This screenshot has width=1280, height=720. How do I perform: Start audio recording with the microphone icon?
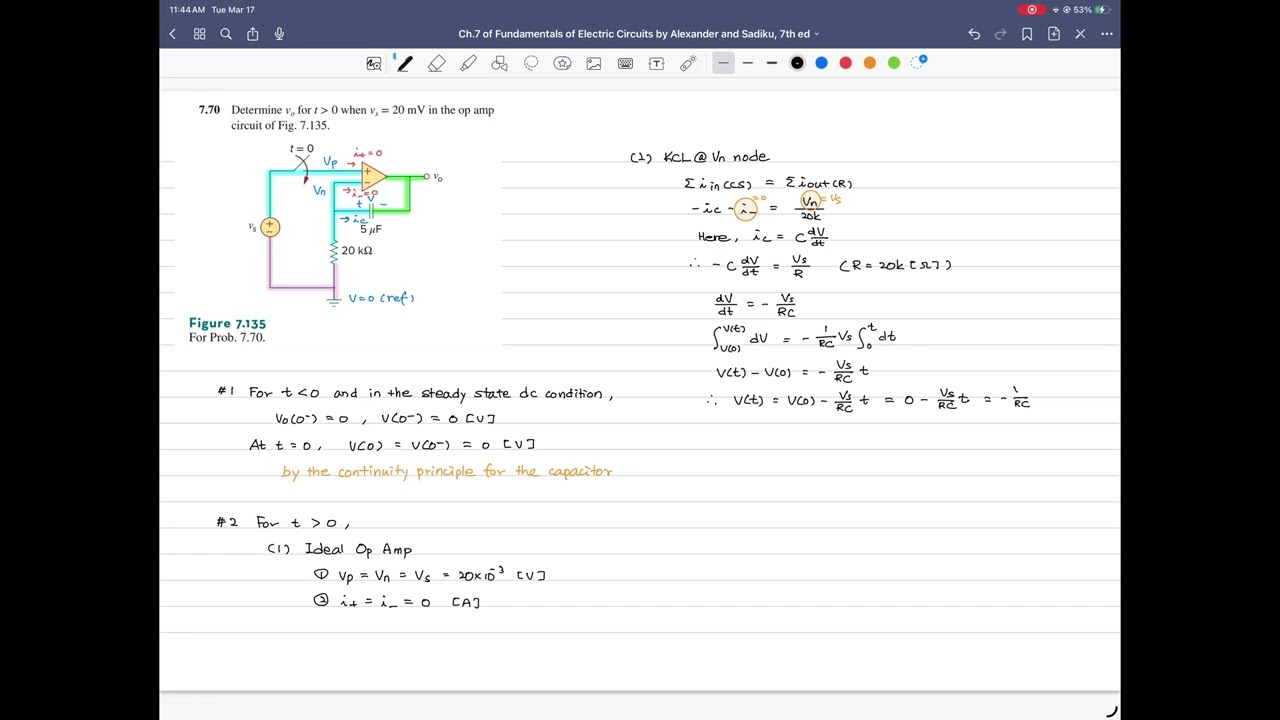click(279, 34)
